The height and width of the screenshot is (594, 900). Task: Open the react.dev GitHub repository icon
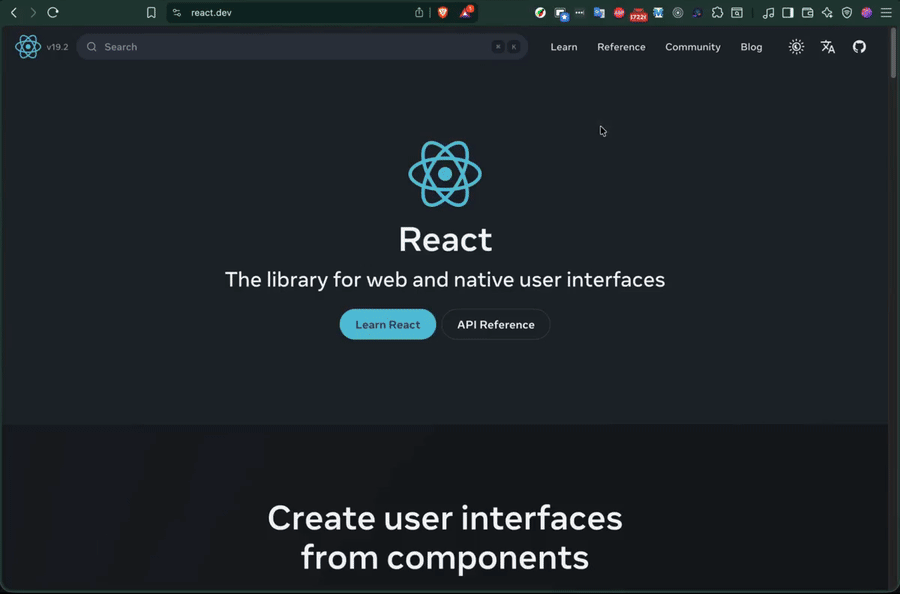(859, 46)
